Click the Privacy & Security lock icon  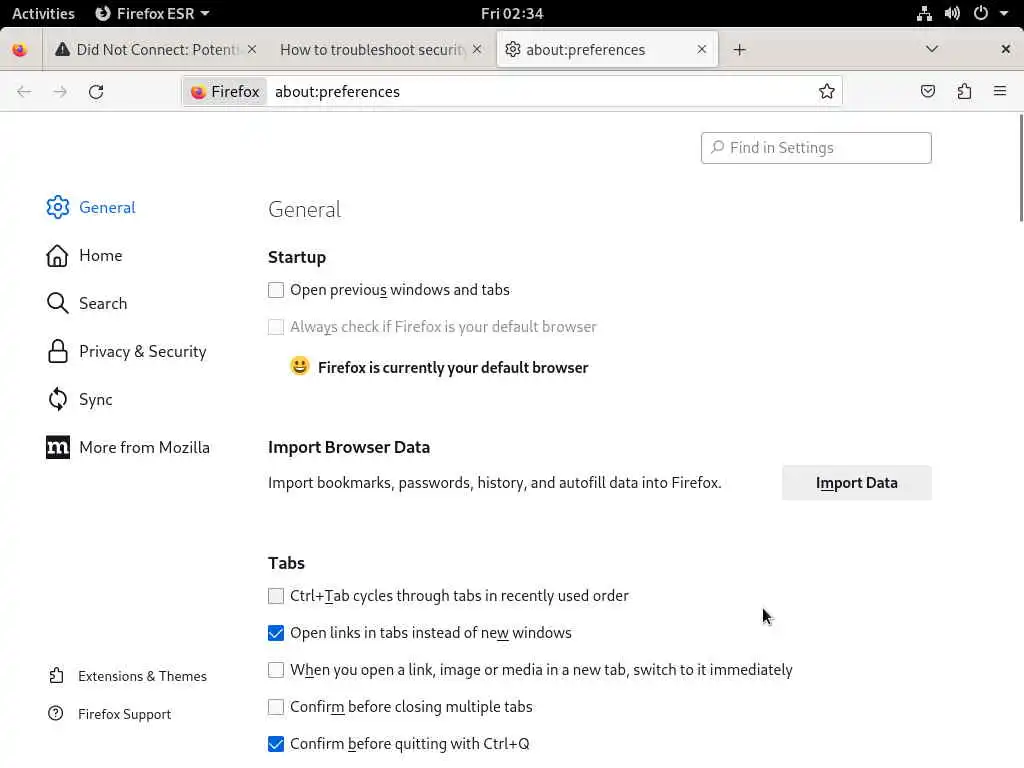pyautogui.click(x=58, y=351)
